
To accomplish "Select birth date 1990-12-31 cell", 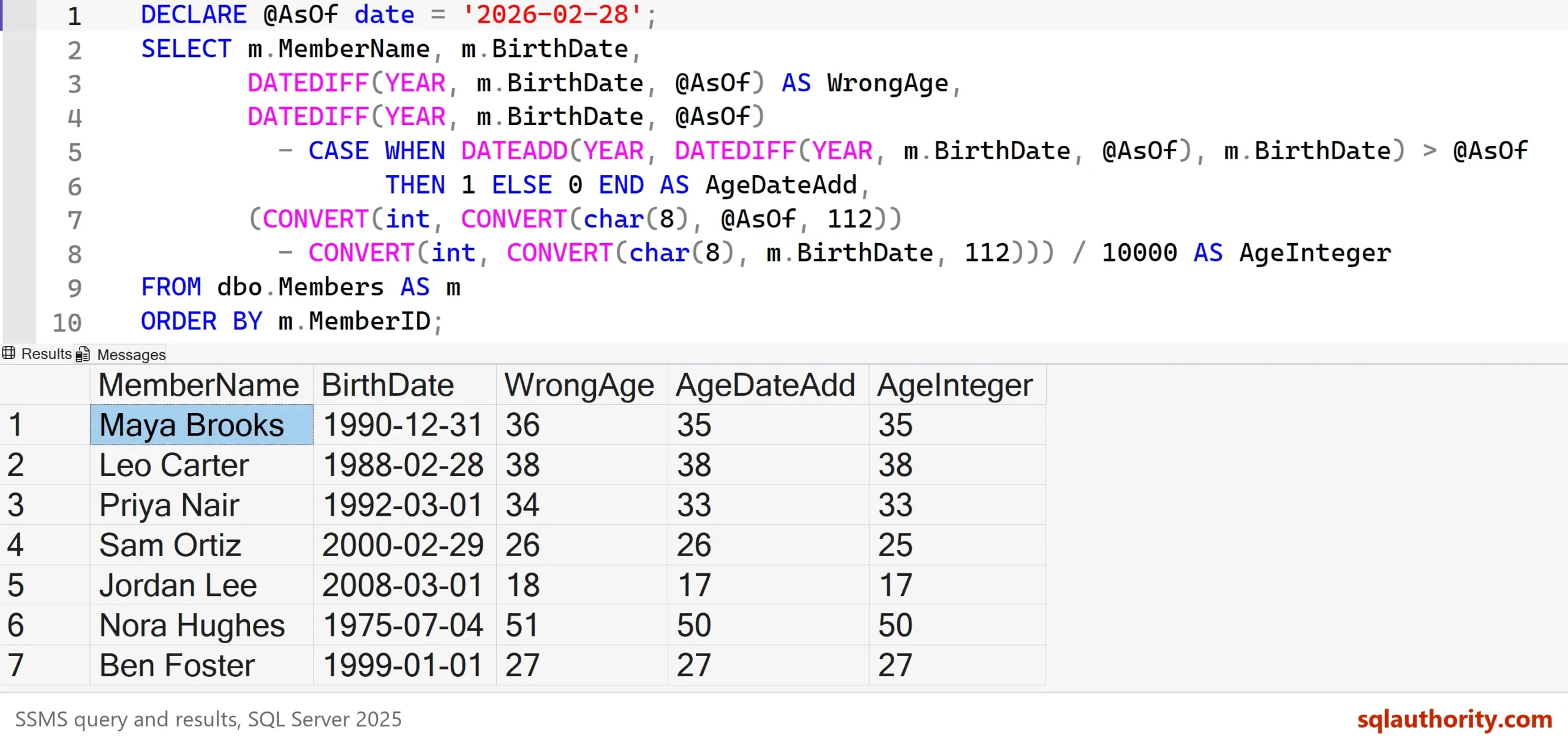I will 404,424.
